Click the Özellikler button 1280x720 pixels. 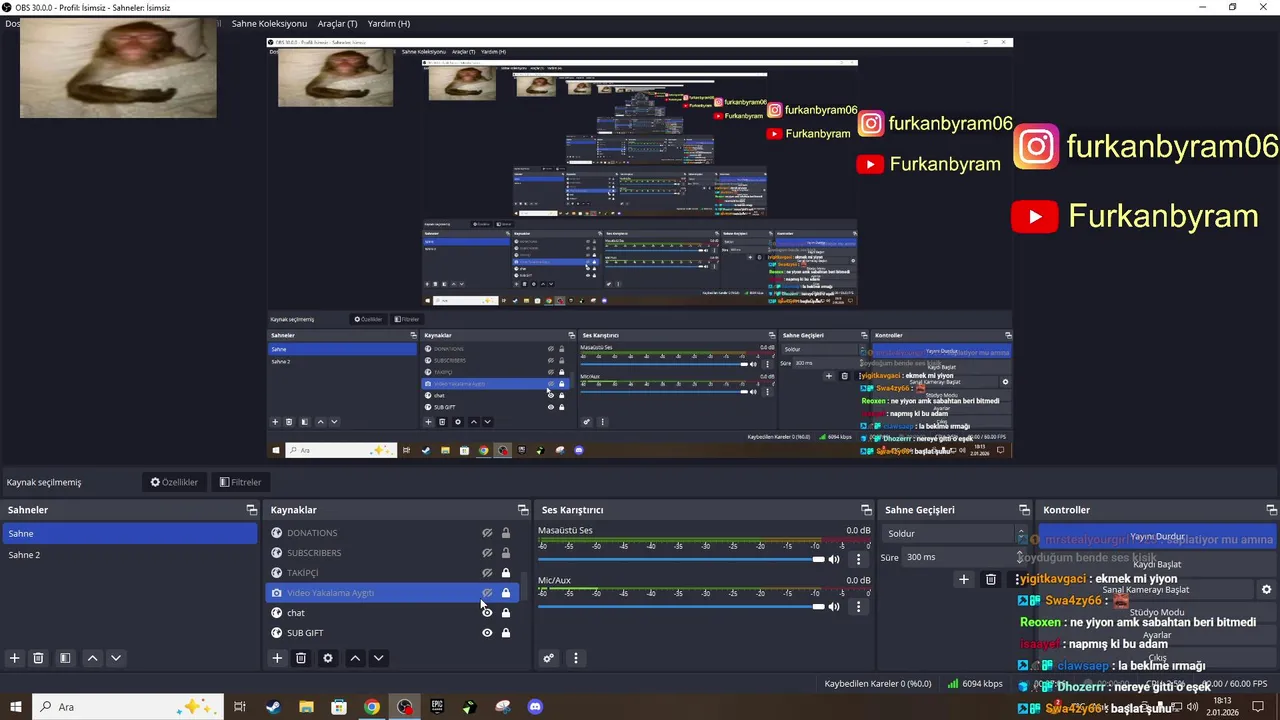click(174, 482)
